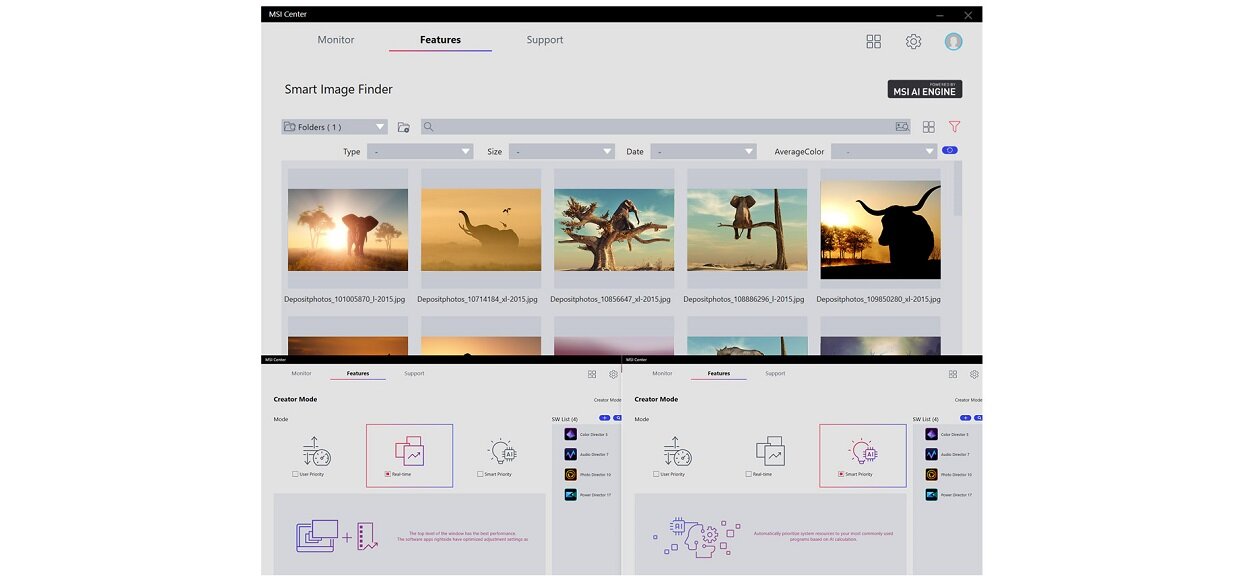This screenshot has width=1250, height=581.
Task: Click the MSI AI Engine badge
Action: coord(924,89)
